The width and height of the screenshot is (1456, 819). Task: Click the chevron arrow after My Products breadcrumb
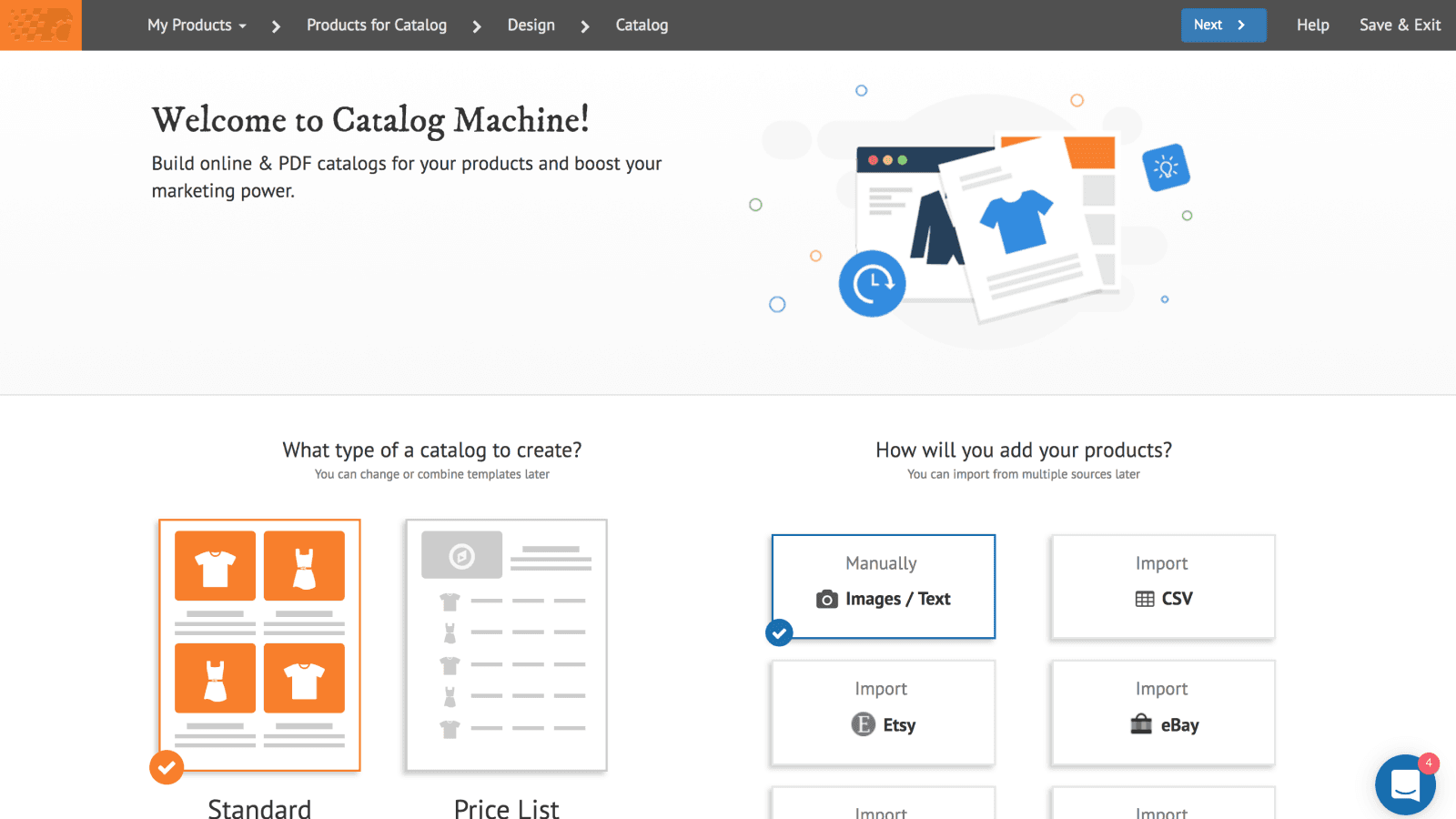(x=275, y=25)
